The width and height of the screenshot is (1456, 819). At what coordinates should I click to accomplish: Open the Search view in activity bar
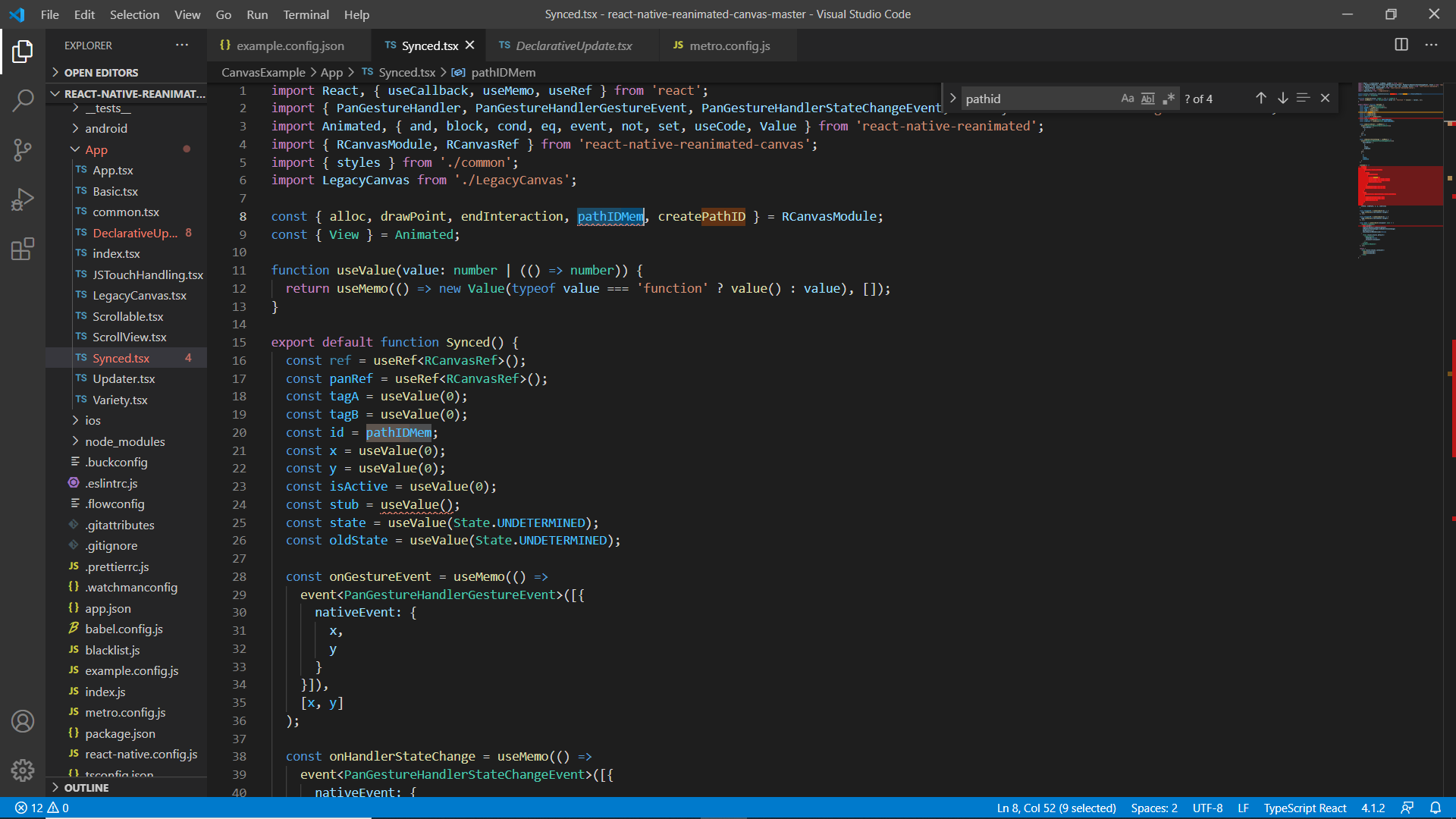[x=23, y=100]
